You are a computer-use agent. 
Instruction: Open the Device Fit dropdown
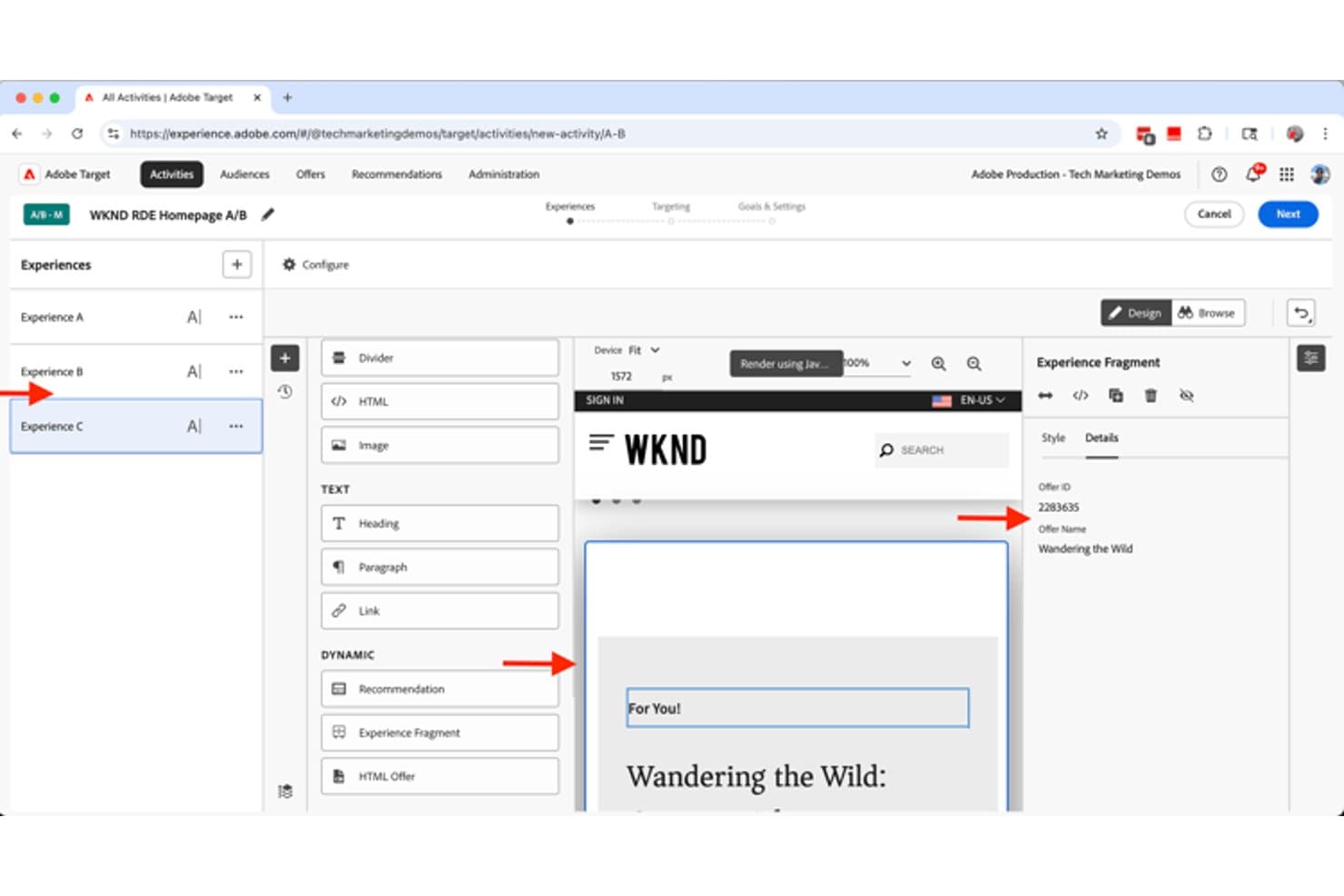pyautogui.click(x=644, y=350)
